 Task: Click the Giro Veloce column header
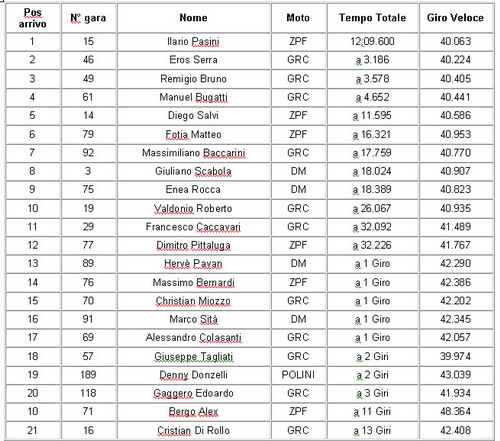[x=455, y=18]
